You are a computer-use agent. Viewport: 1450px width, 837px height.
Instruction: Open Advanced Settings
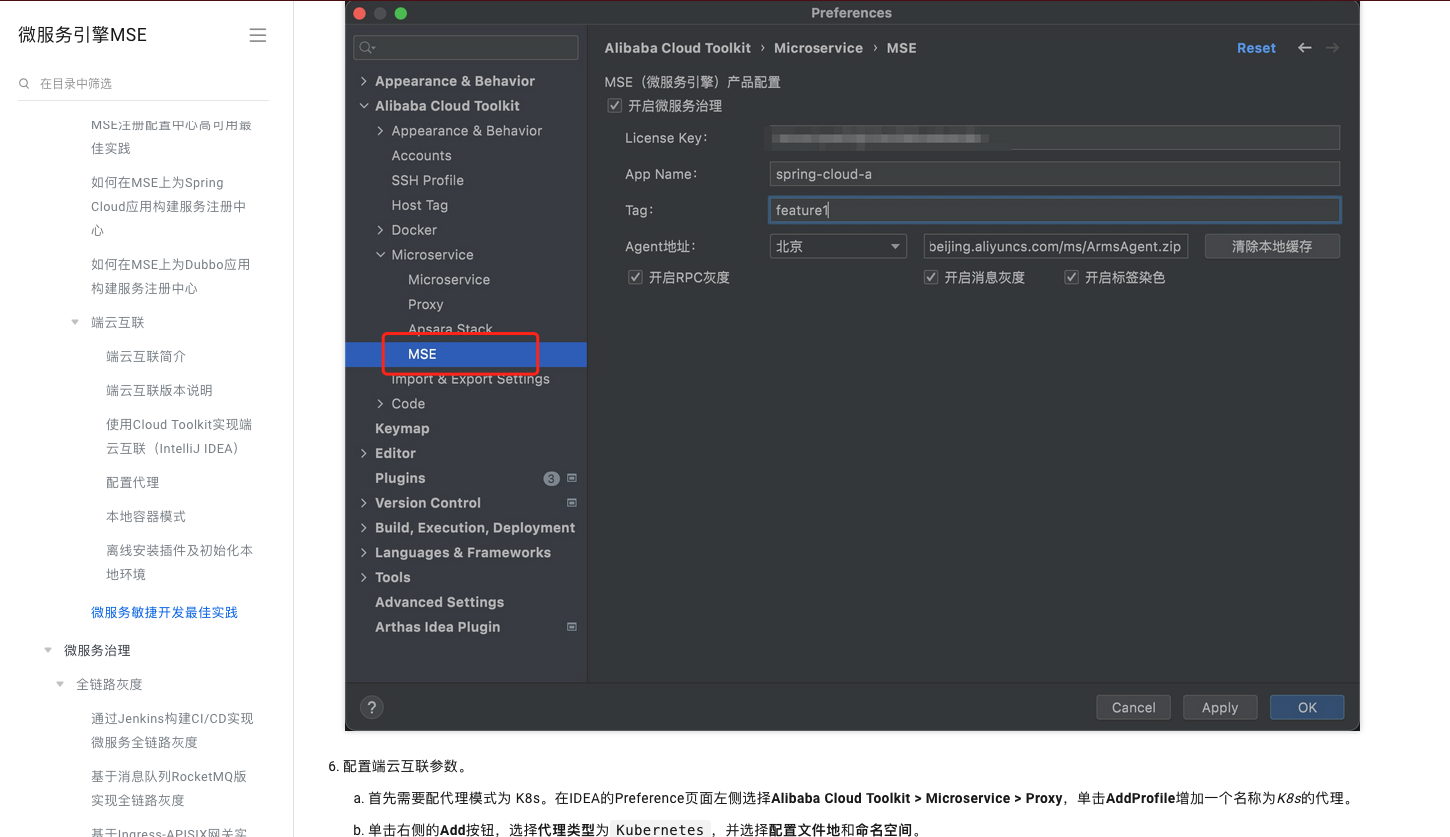click(439, 602)
